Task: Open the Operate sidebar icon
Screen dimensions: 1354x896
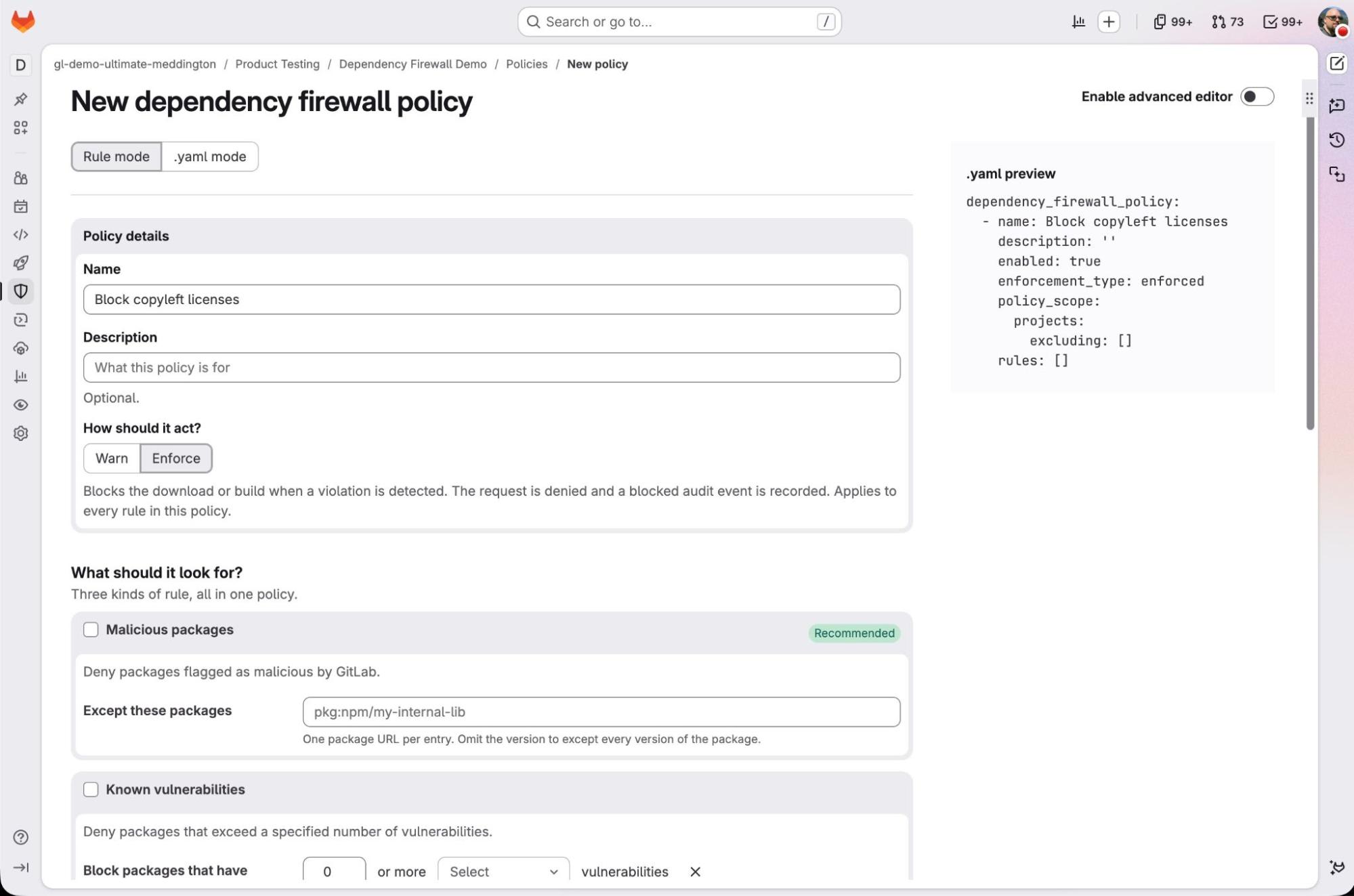Action: point(21,348)
